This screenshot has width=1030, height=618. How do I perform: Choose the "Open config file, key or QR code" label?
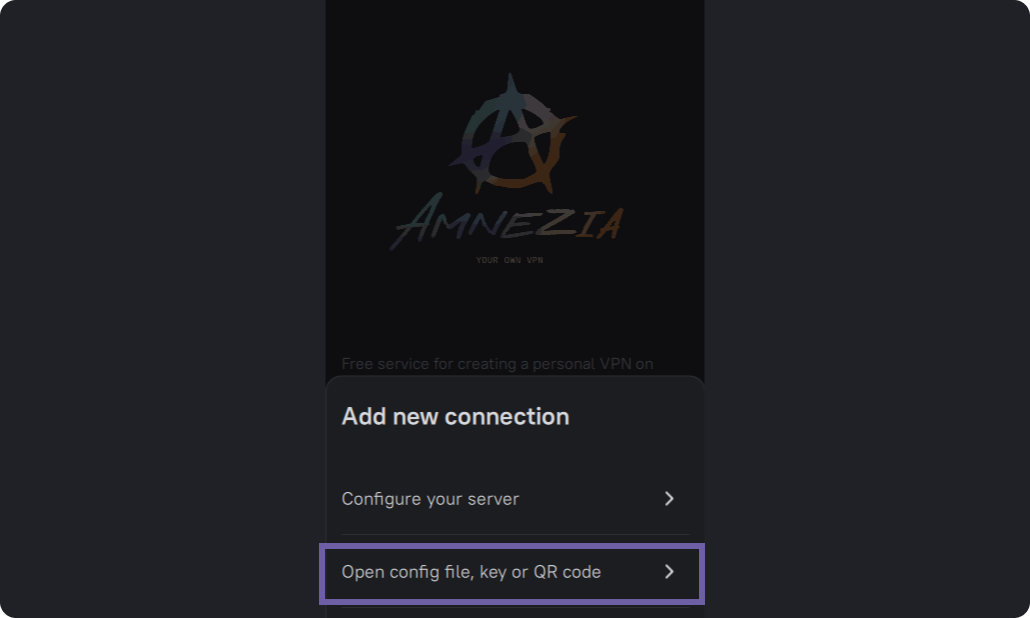[471, 572]
